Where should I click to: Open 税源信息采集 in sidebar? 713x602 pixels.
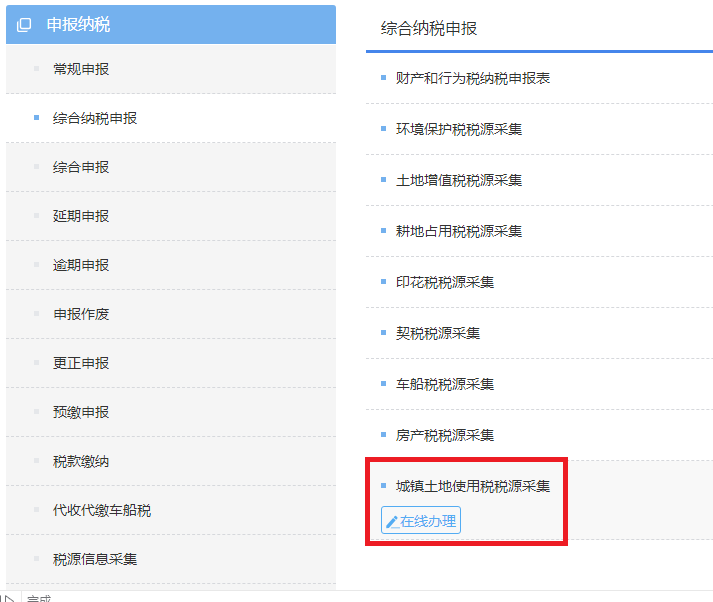(x=95, y=559)
